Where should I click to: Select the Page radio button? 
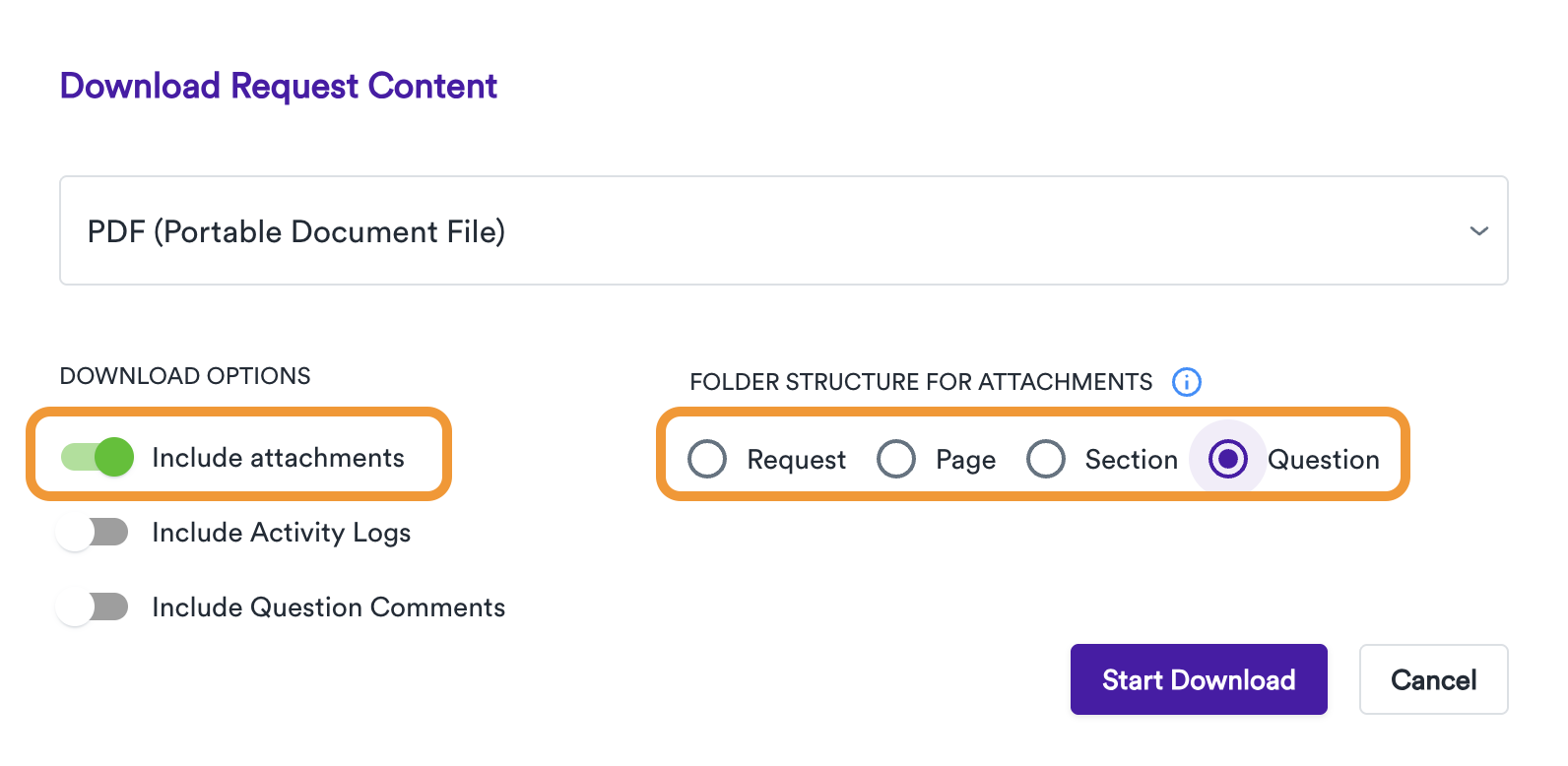coord(896,459)
